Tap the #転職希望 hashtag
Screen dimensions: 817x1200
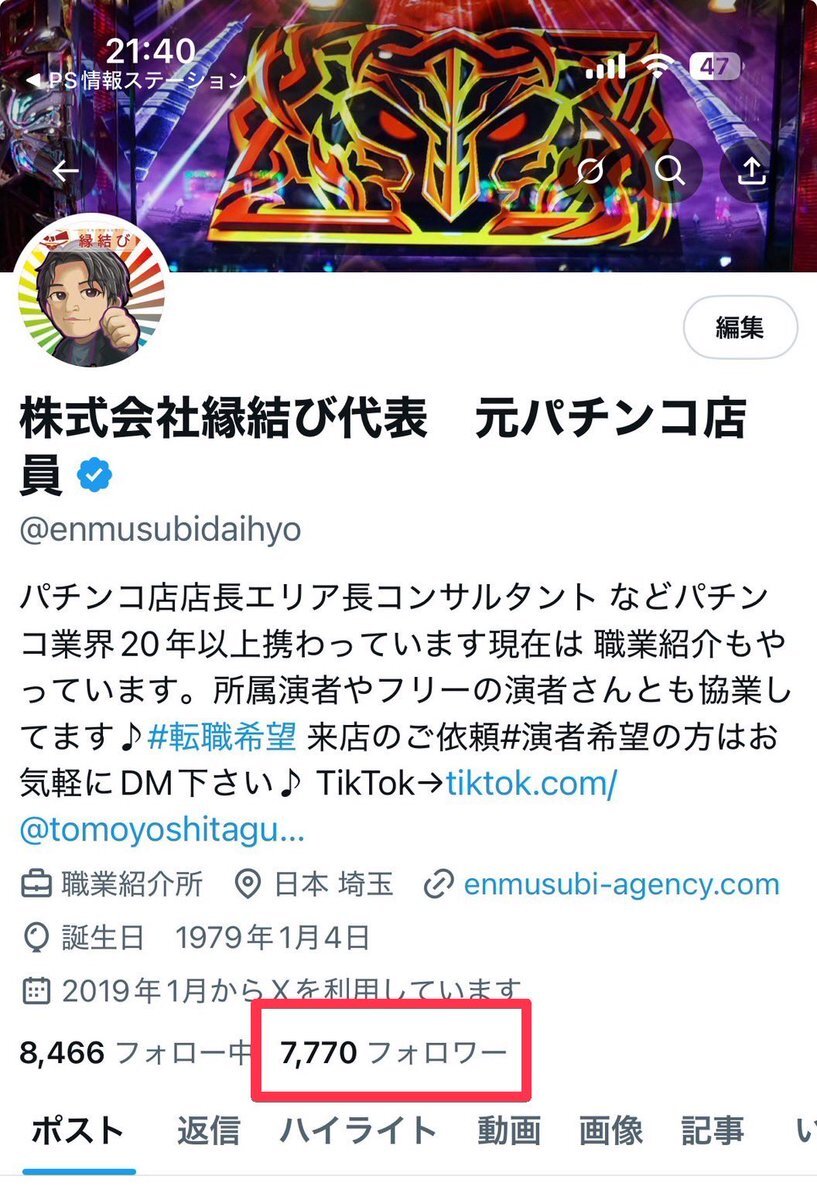pos(222,738)
